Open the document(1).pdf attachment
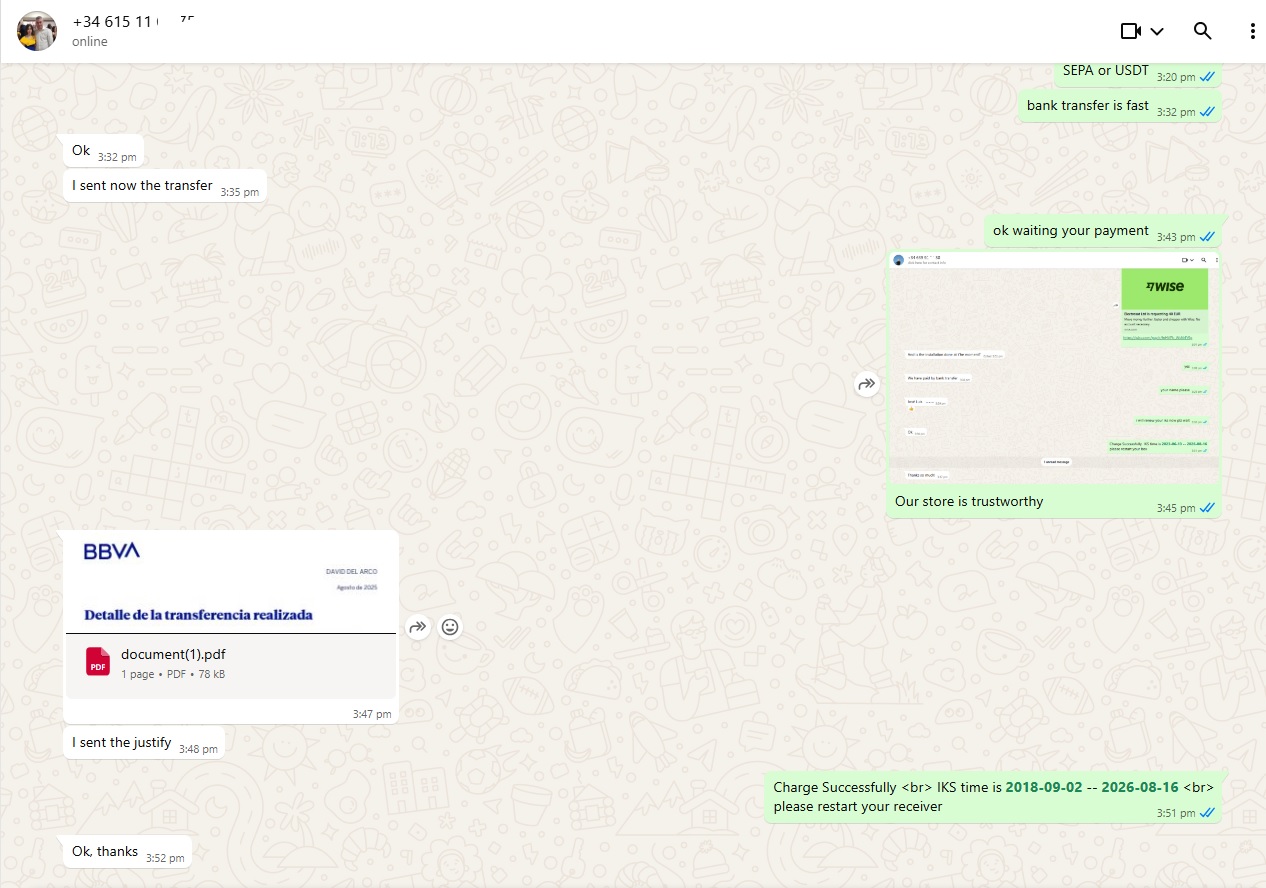This screenshot has height=888, width=1266. tap(173, 655)
